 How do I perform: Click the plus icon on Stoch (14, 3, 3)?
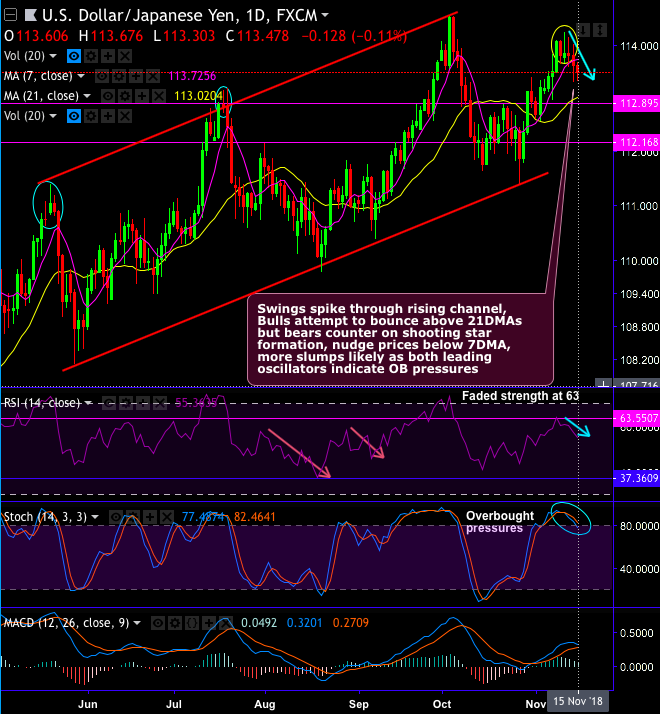[150, 517]
